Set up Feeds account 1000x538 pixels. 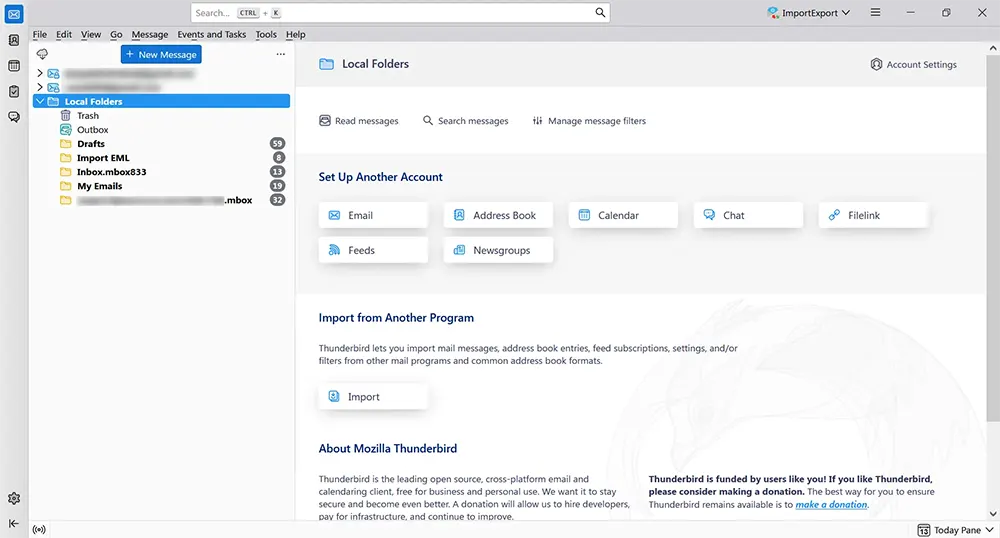pos(373,251)
